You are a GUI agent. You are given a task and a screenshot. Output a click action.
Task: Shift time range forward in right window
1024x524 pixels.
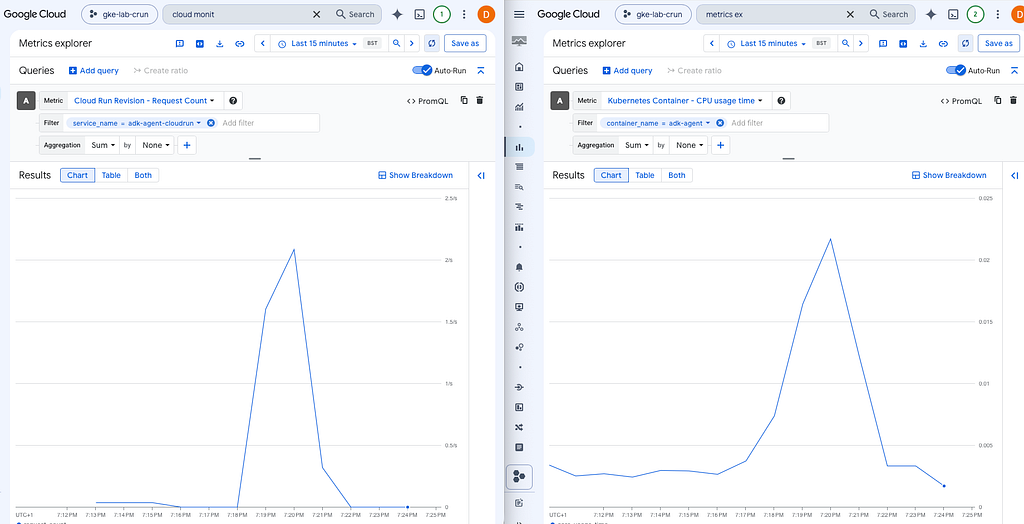coord(862,44)
